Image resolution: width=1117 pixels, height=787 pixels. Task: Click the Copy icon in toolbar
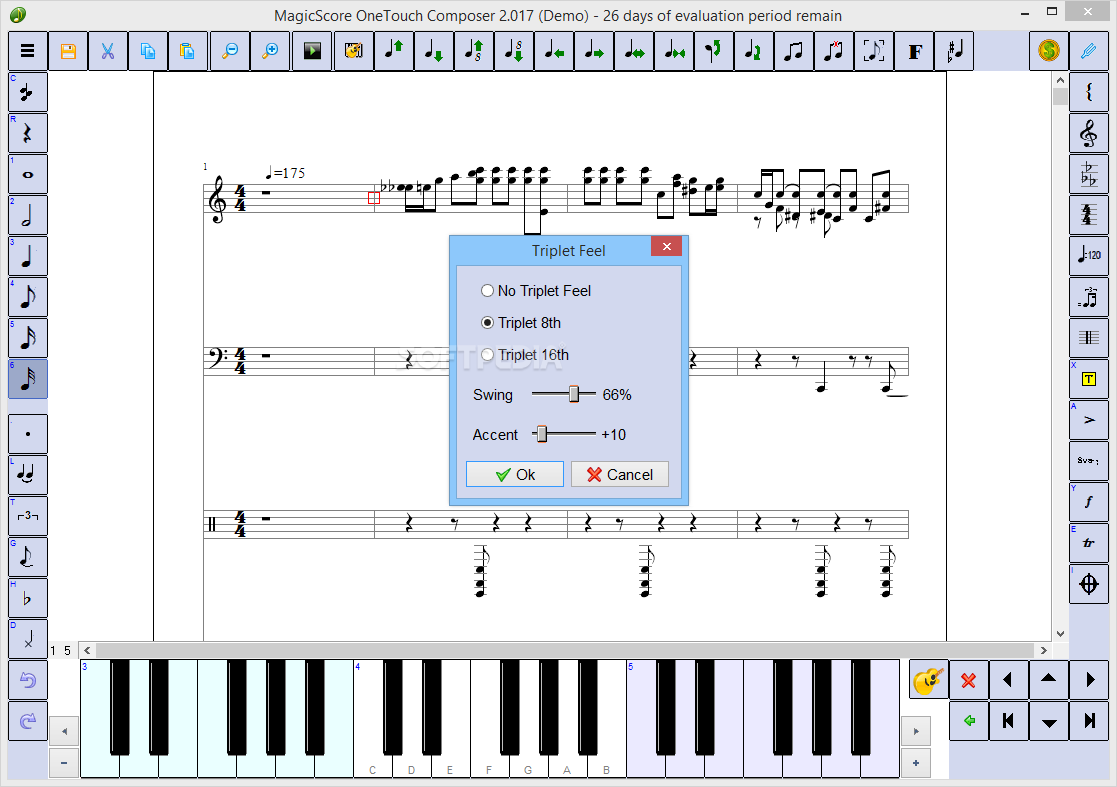(147, 51)
